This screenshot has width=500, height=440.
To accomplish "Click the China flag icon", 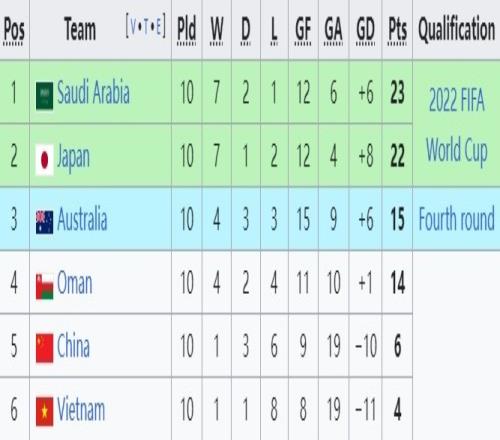I will (x=45, y=348).
